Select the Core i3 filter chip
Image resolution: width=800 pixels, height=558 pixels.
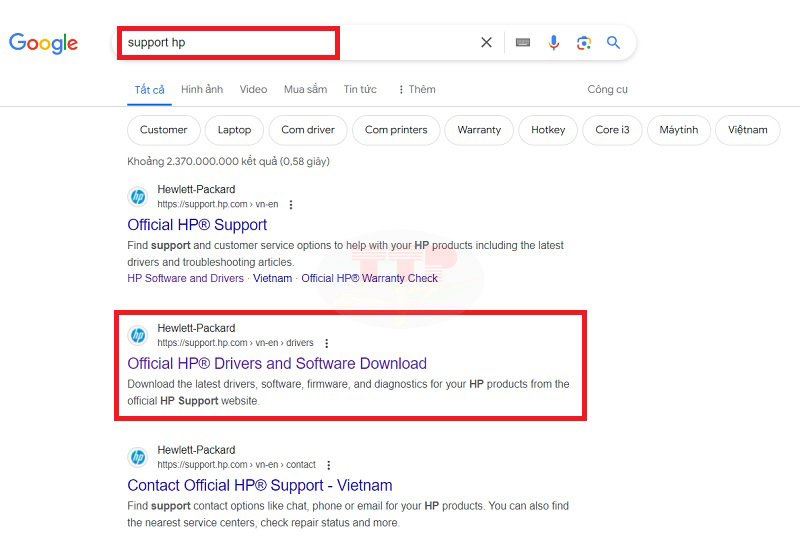[612, 130]
